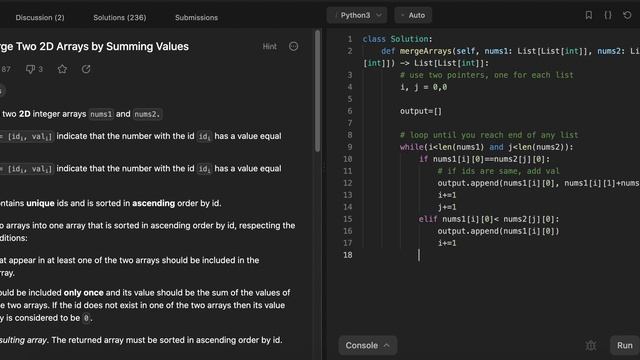Viewport: 640px width, 360px height.
Task: Click the description panel scrollbar
Action: point(318,91)
